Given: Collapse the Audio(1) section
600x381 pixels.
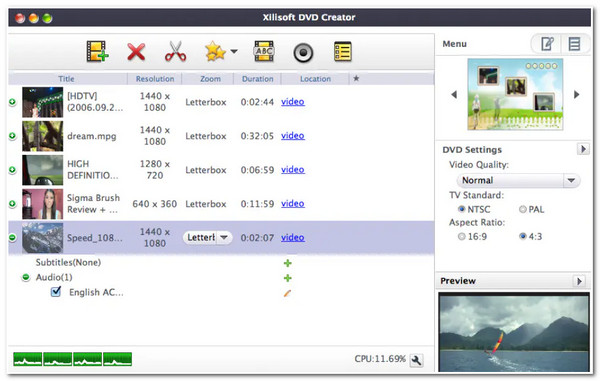Looking at the screenshot, I should coord(26,277).
